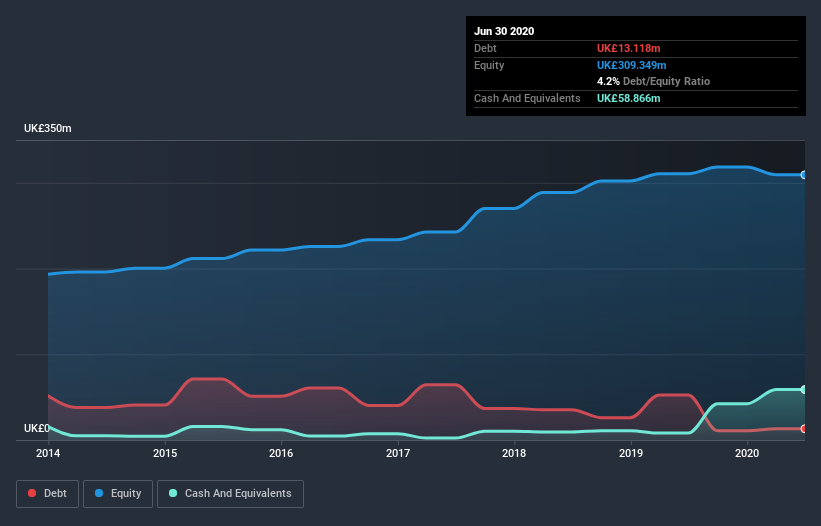Click the UK£309.349m equity value
The height and width of the screenshot is (526, 821).
click(631, 65)
